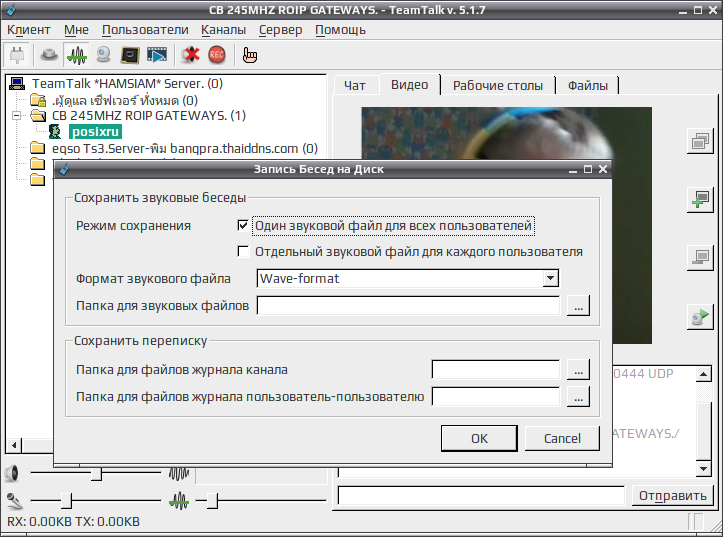Click the red REC record toolbar icon
Image resolution: width=723 pixels, height=537 pixels.
(217, 55)
